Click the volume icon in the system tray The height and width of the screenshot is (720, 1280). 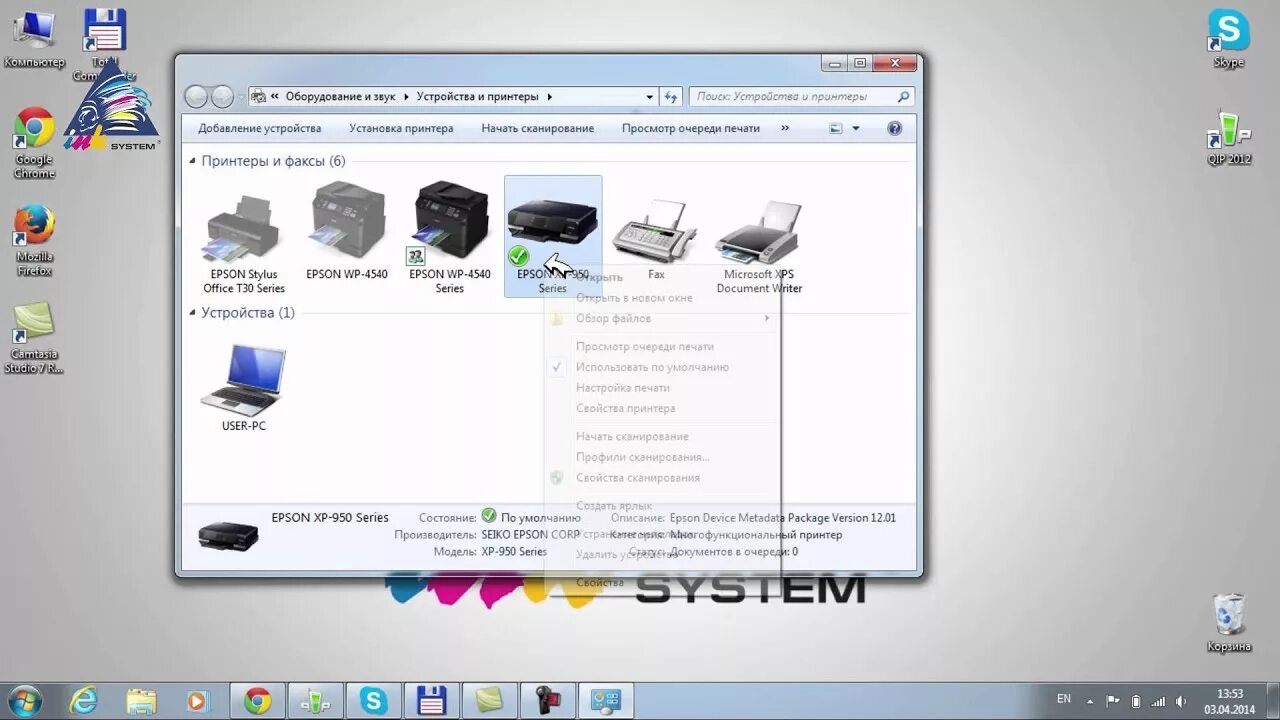1182,701
